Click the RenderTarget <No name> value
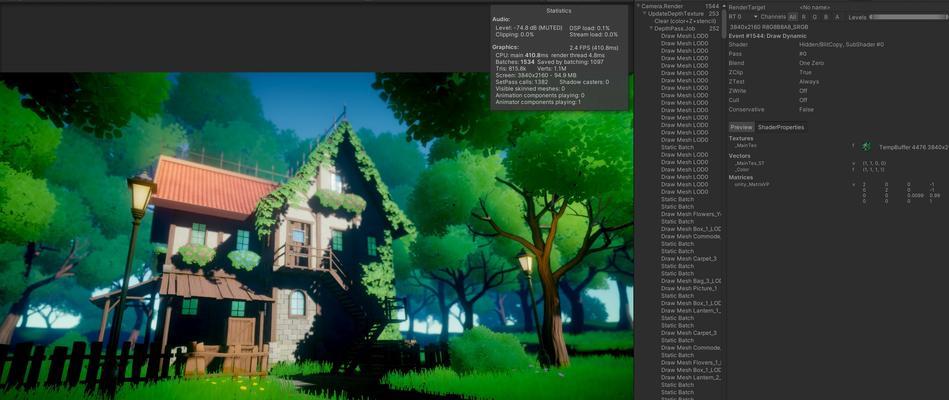 point(814,7)
